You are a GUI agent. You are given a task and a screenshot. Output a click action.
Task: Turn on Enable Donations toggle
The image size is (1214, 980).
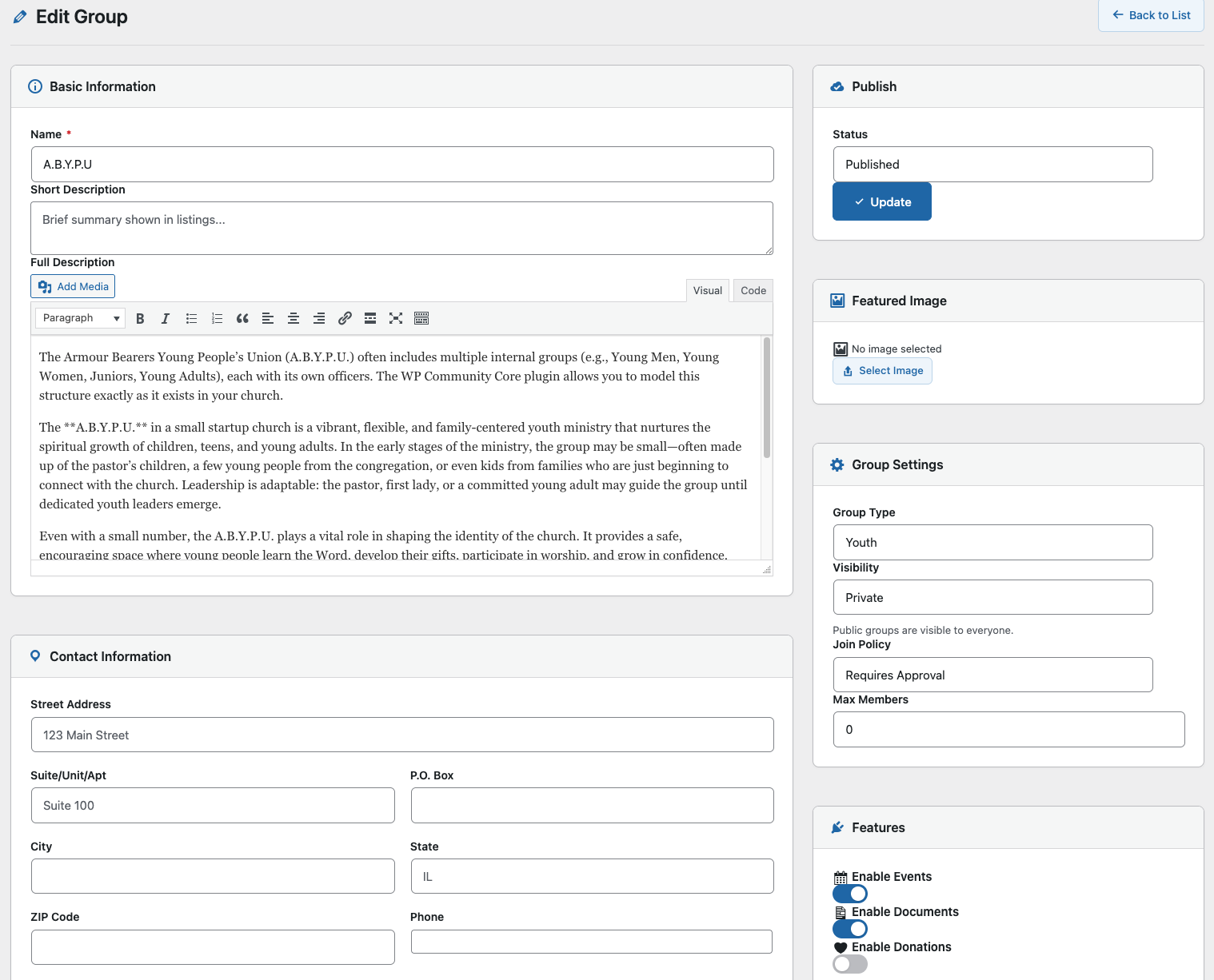(849, 964)
